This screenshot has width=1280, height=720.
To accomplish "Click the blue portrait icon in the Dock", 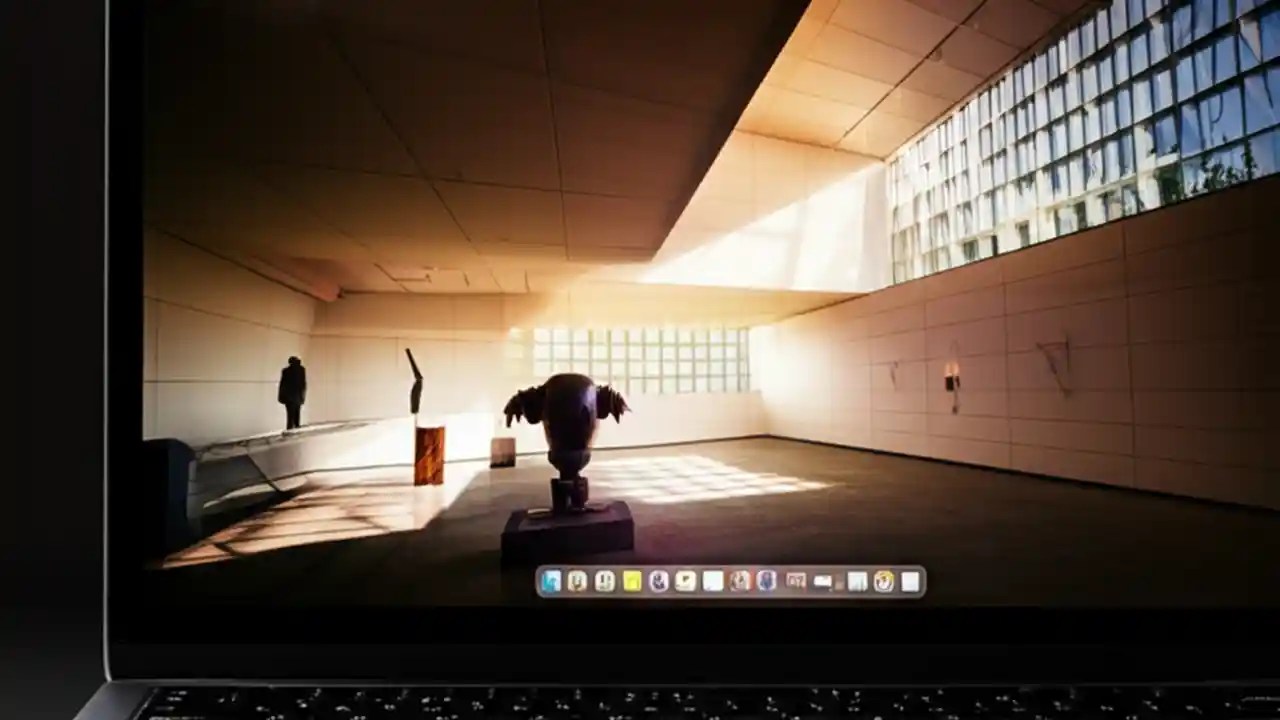I will pos(766,583).
